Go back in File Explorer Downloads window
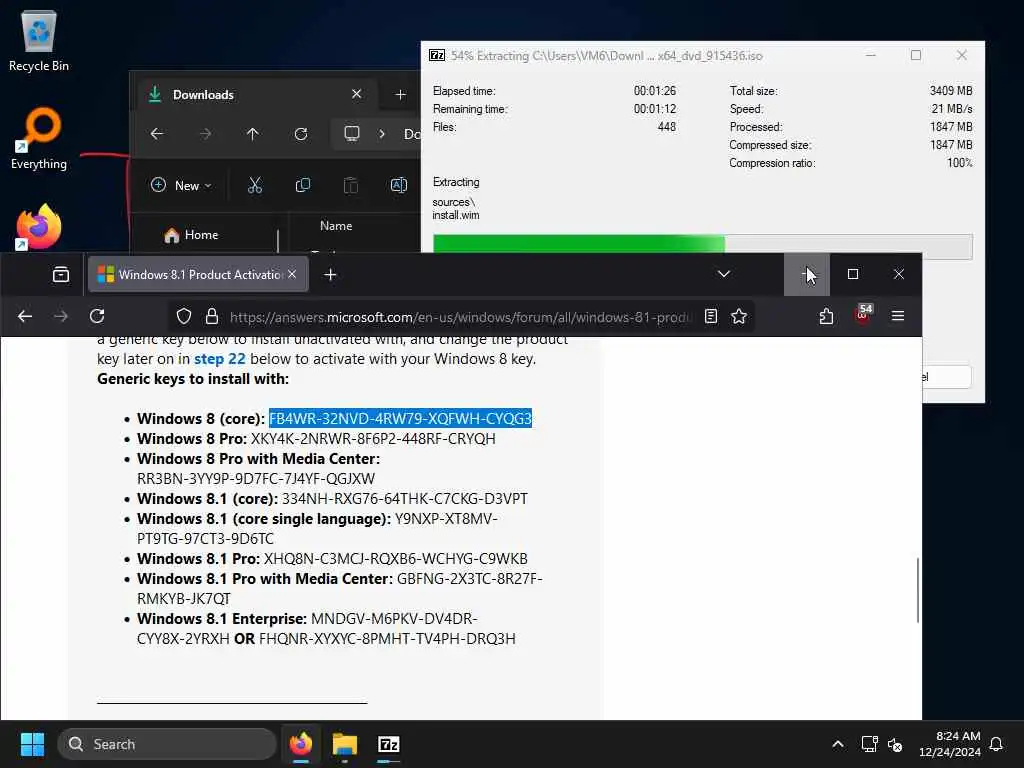 click(x=157, y=134)
